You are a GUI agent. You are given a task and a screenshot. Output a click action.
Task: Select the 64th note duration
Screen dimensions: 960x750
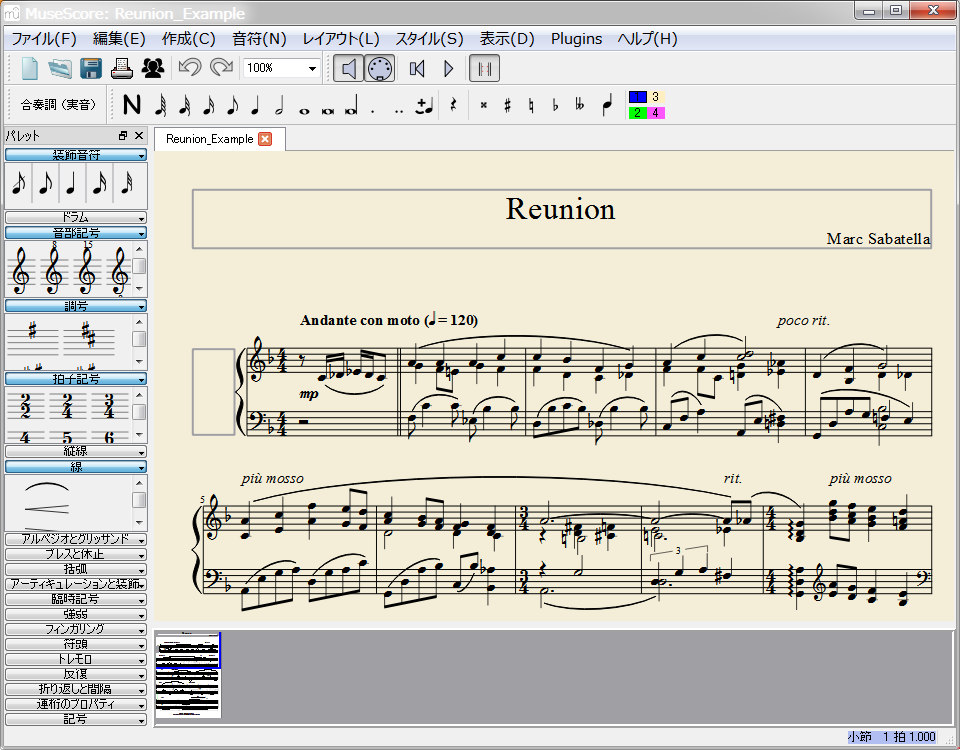coord(160,105)
